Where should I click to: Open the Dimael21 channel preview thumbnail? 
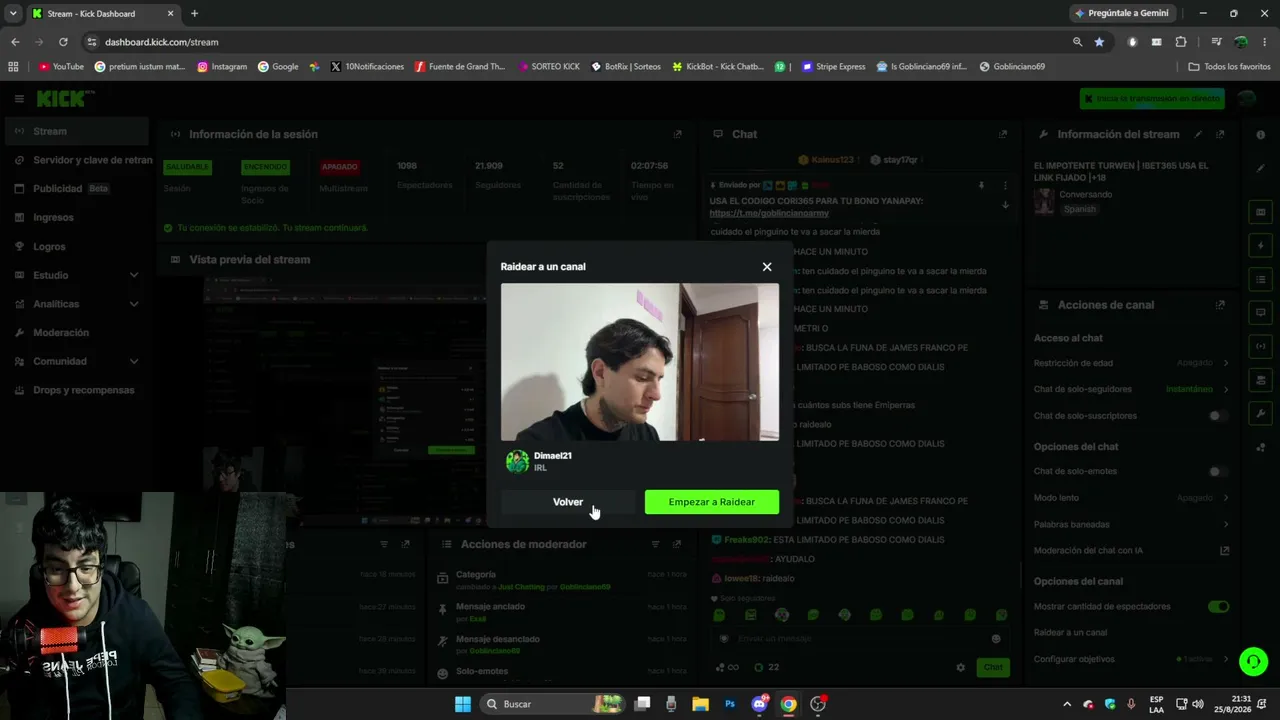[x=640, y=362]
